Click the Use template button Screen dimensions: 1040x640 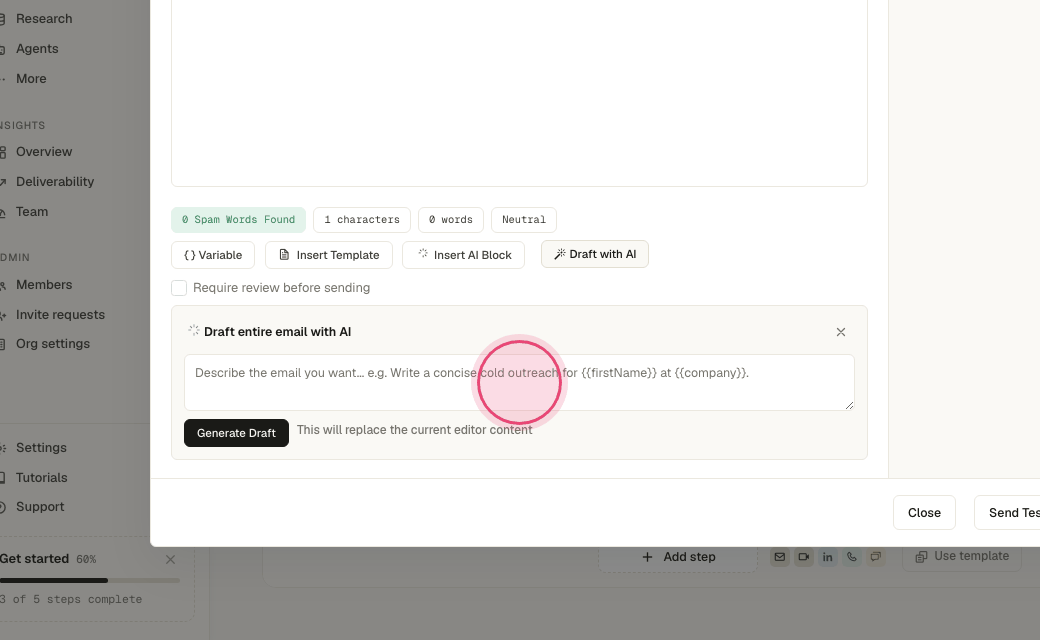pyautogui.click(x=962, y=556)
